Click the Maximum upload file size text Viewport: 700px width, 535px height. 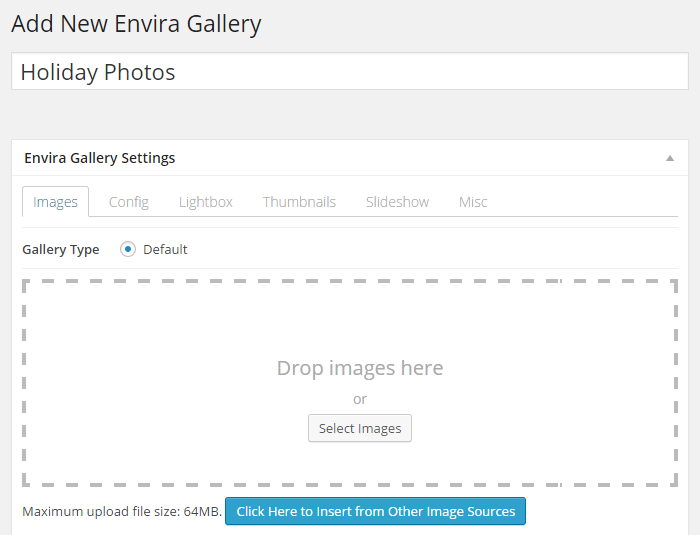[122, 511]
